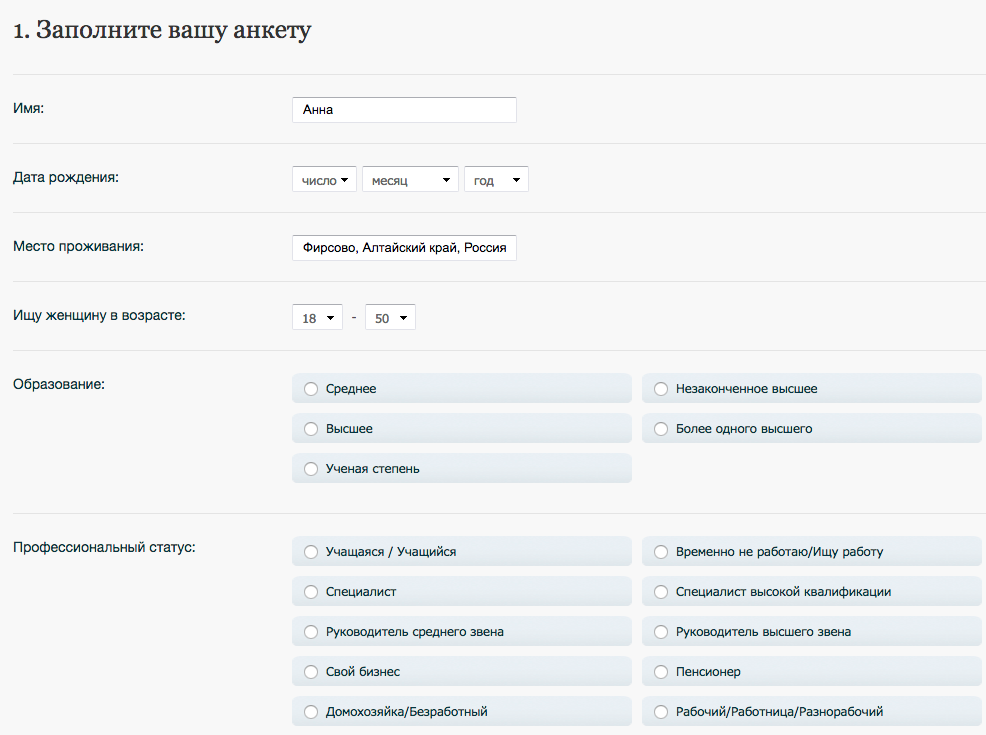This screenshot has width=986, height=735.
Task: Open the месяц birth month dropdown
Action: pyautogui.click(x=410, y=179)
